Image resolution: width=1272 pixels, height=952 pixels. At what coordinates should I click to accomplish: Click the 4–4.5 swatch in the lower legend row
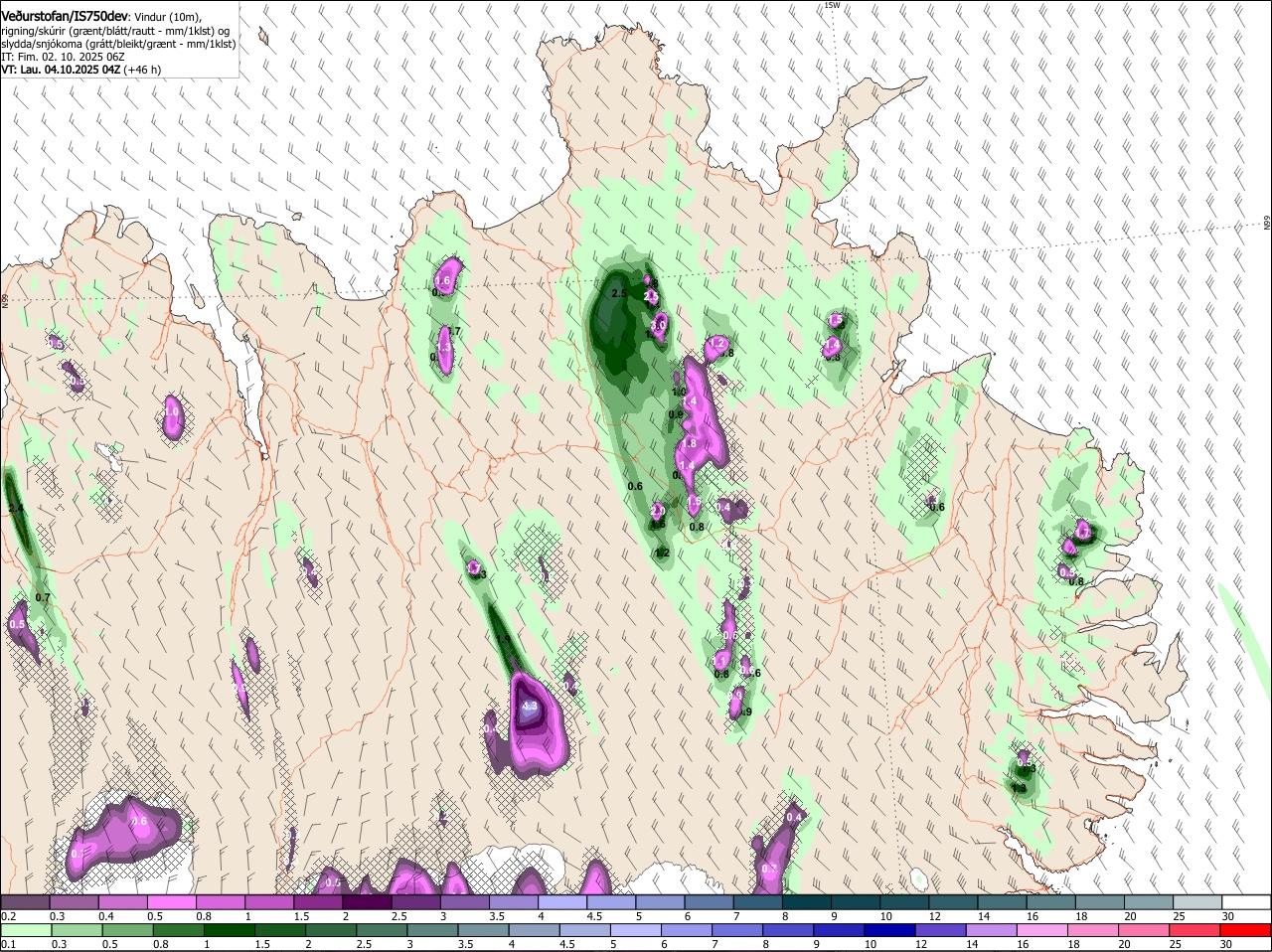535,930
